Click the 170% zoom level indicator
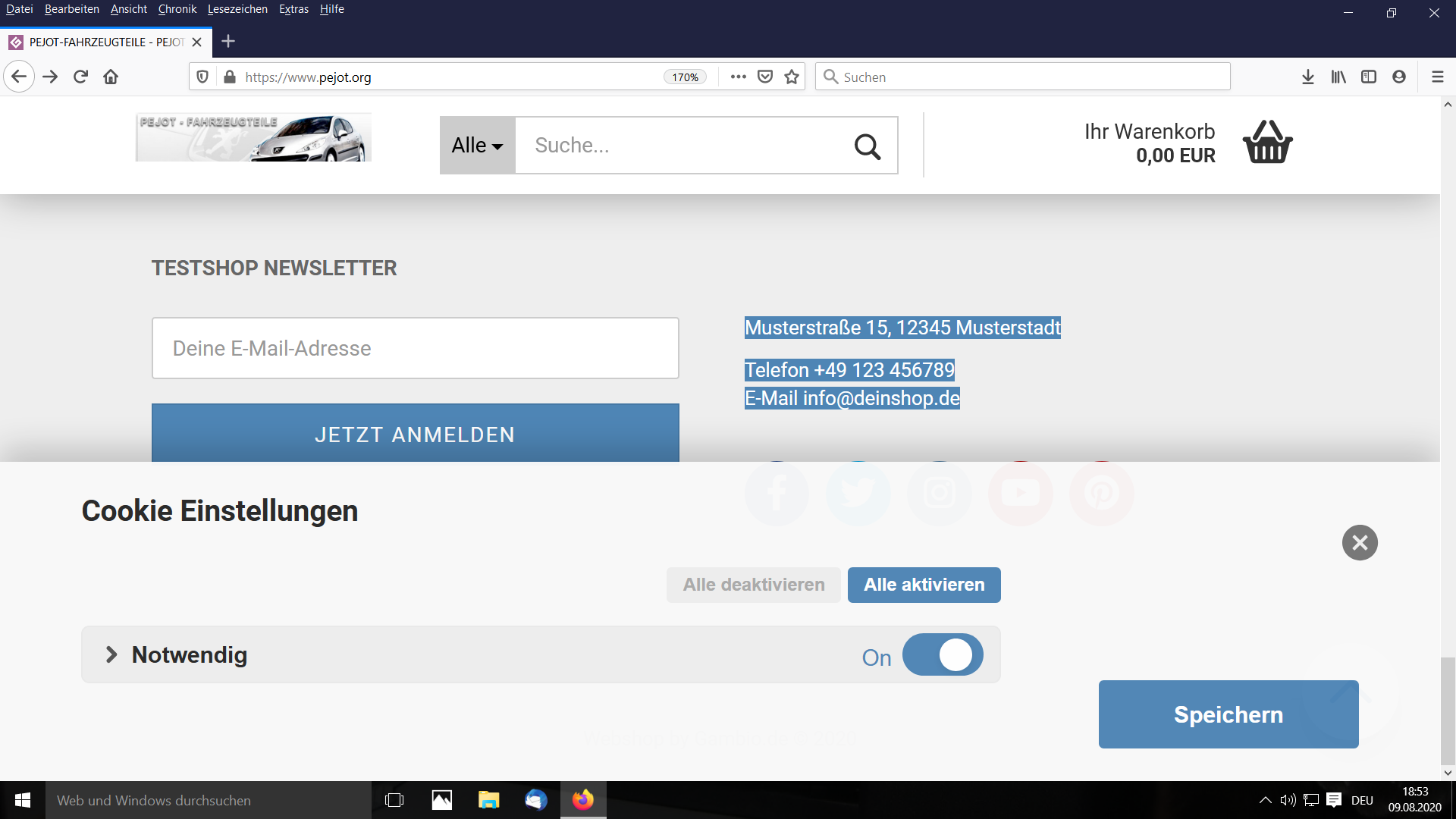This screenshot has width=1456, height=819. (685, 77)
